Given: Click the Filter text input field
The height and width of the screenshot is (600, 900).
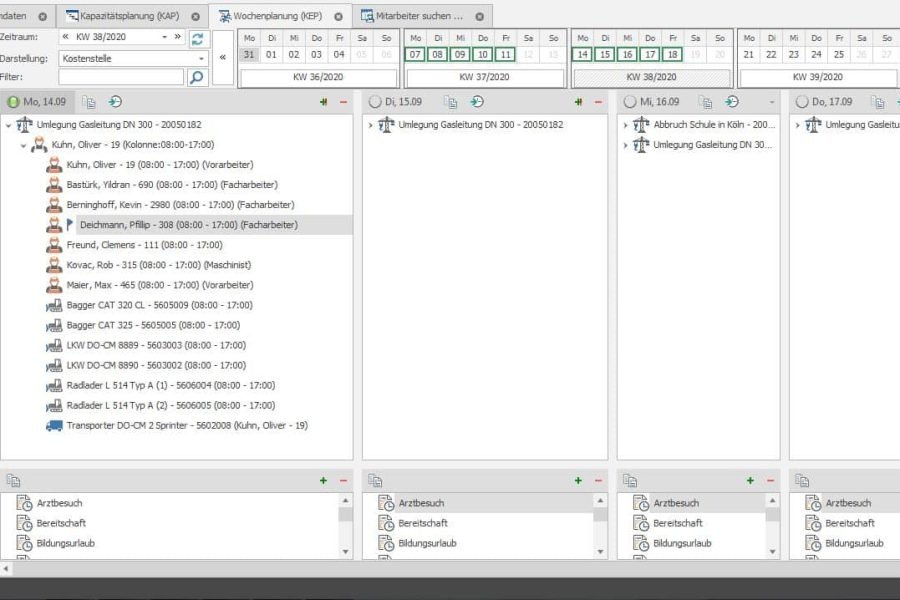Looking at the screenshot, I should [x=121, y=77].
